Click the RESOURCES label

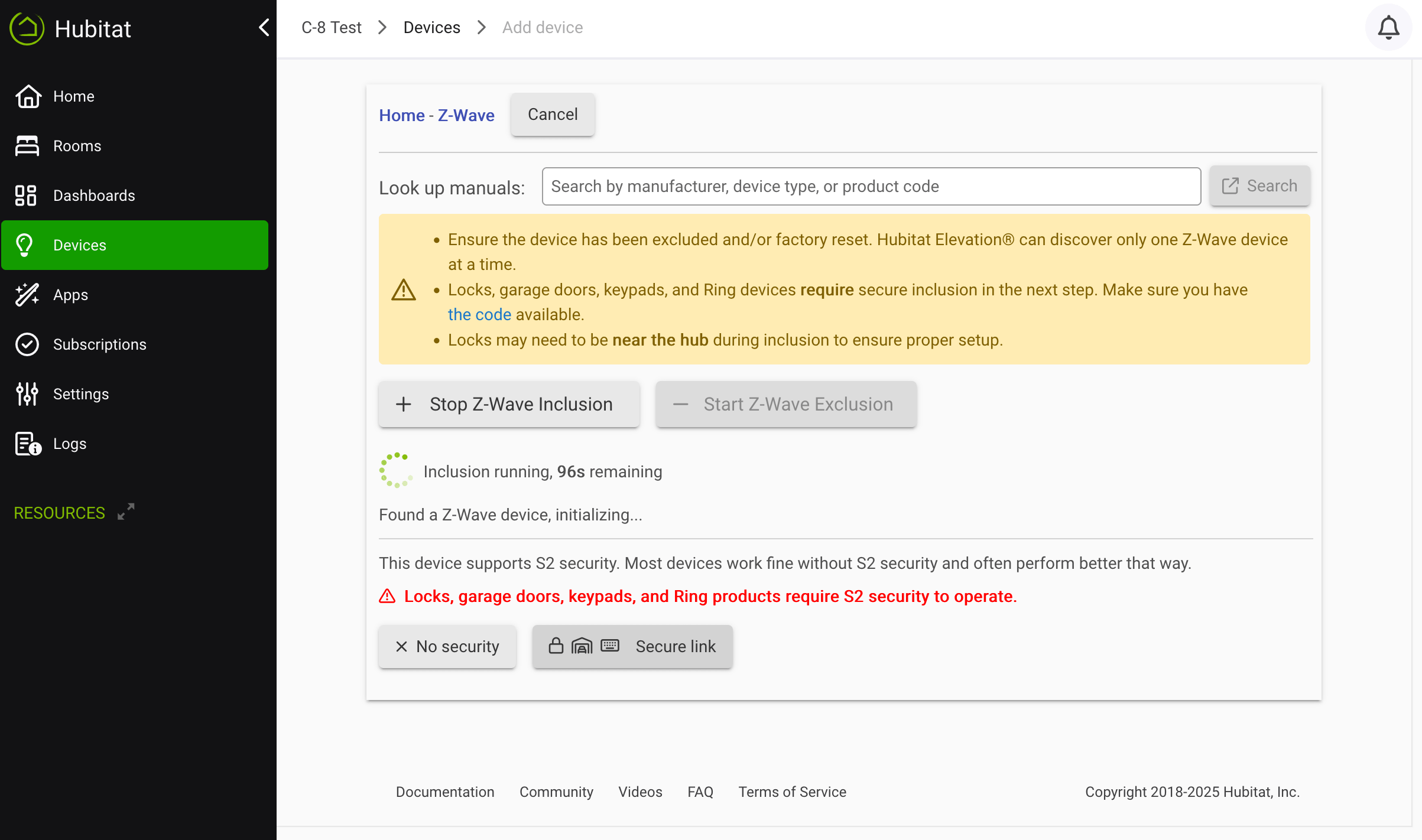pos(59,513)
